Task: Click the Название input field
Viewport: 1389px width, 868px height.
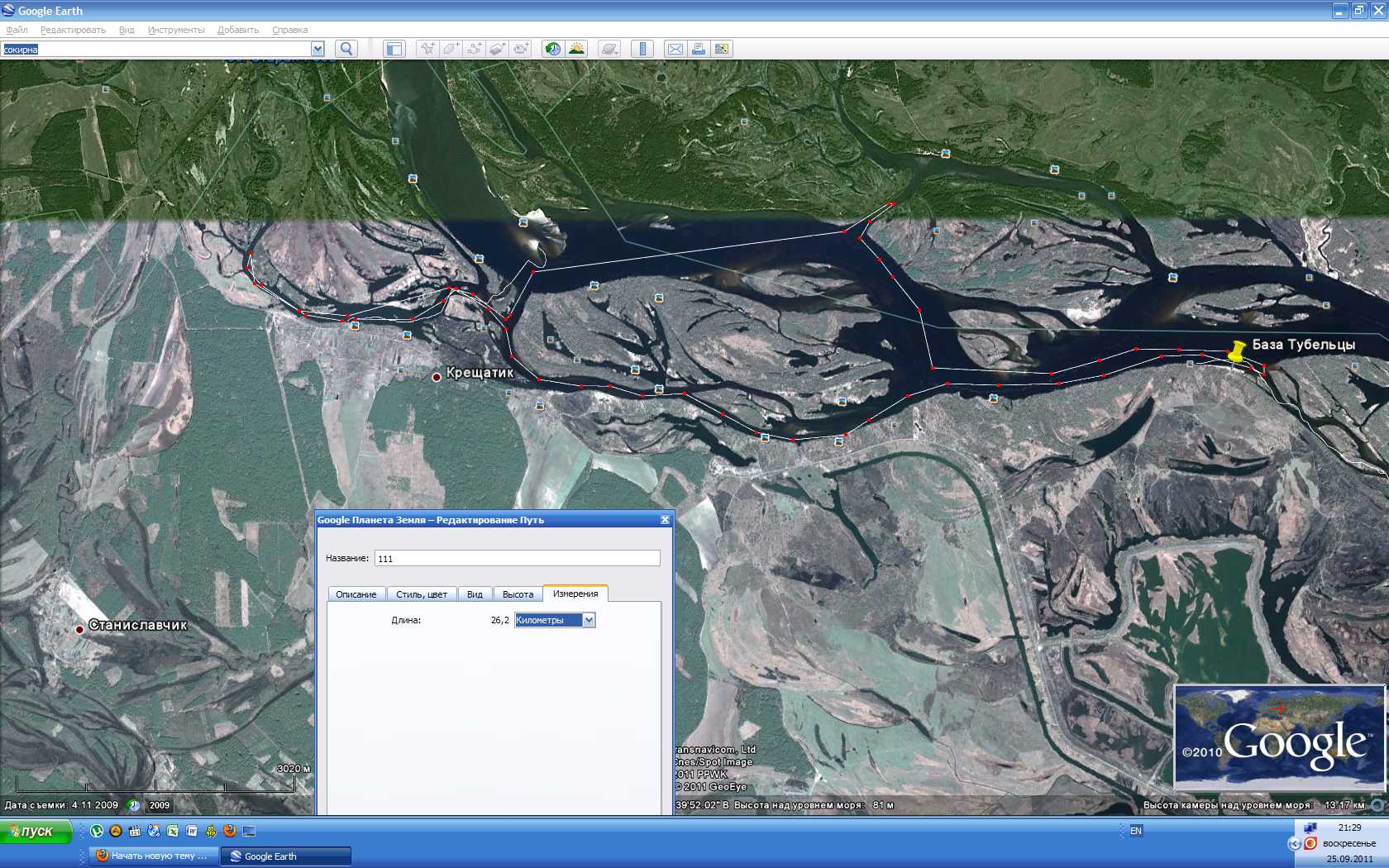Action: (518, 558)
